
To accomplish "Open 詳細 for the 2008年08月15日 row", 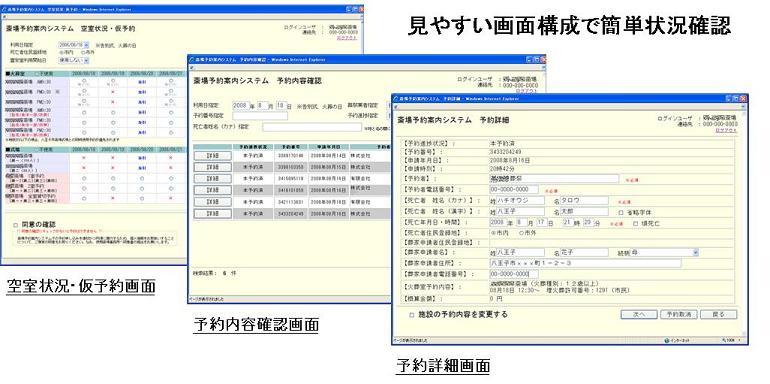I will tap(212, 167).
